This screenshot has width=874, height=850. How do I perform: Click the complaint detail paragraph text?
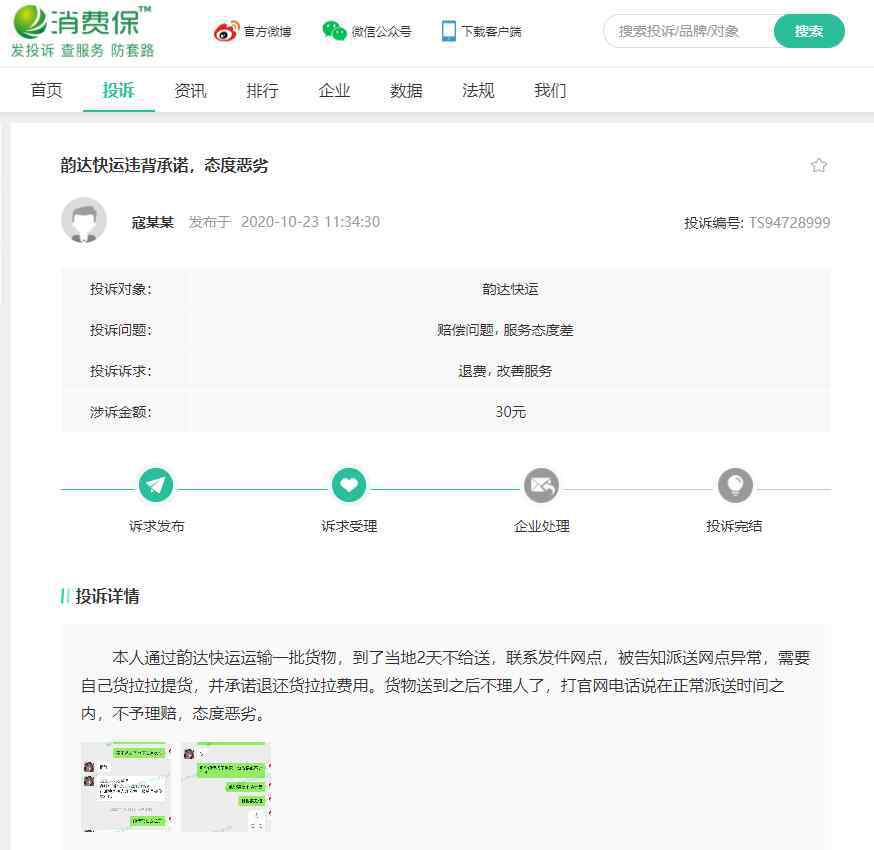tap(445, 686)
